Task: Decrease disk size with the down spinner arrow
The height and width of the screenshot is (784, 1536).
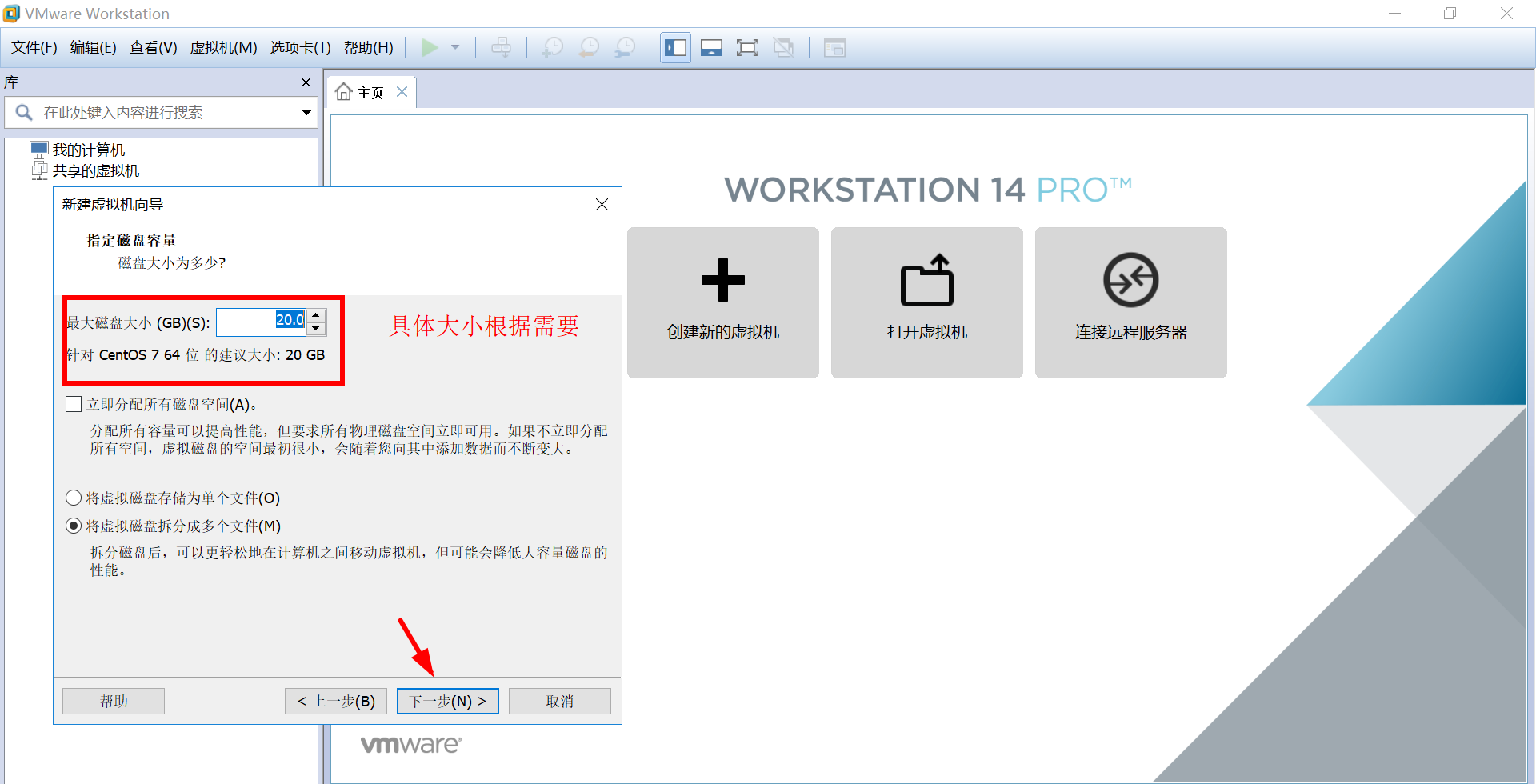Action: pyautogui.click(x=316, y=329)
